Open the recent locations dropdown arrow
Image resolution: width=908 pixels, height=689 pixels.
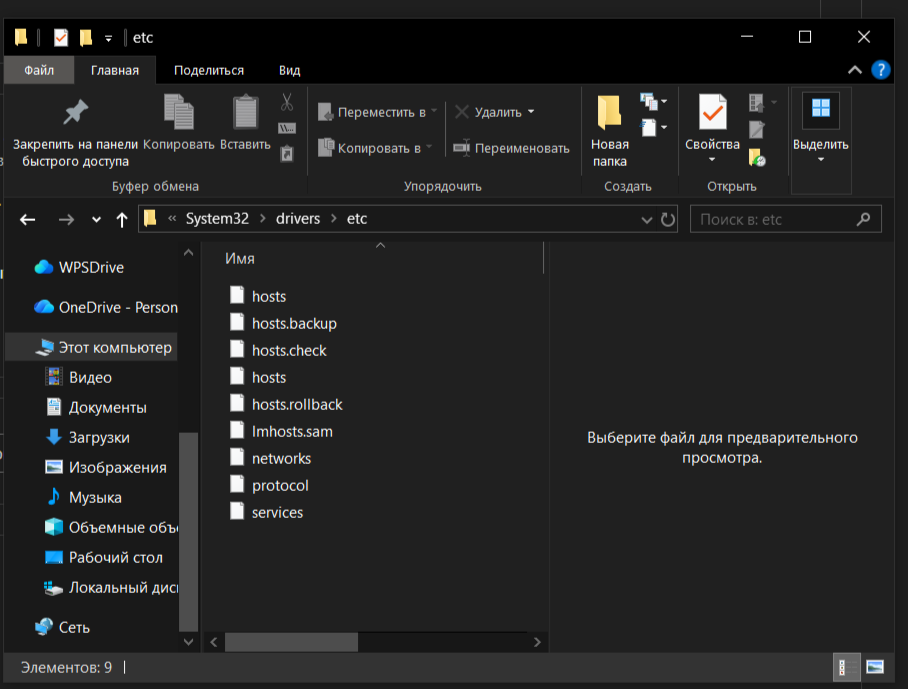click(96, 219)
